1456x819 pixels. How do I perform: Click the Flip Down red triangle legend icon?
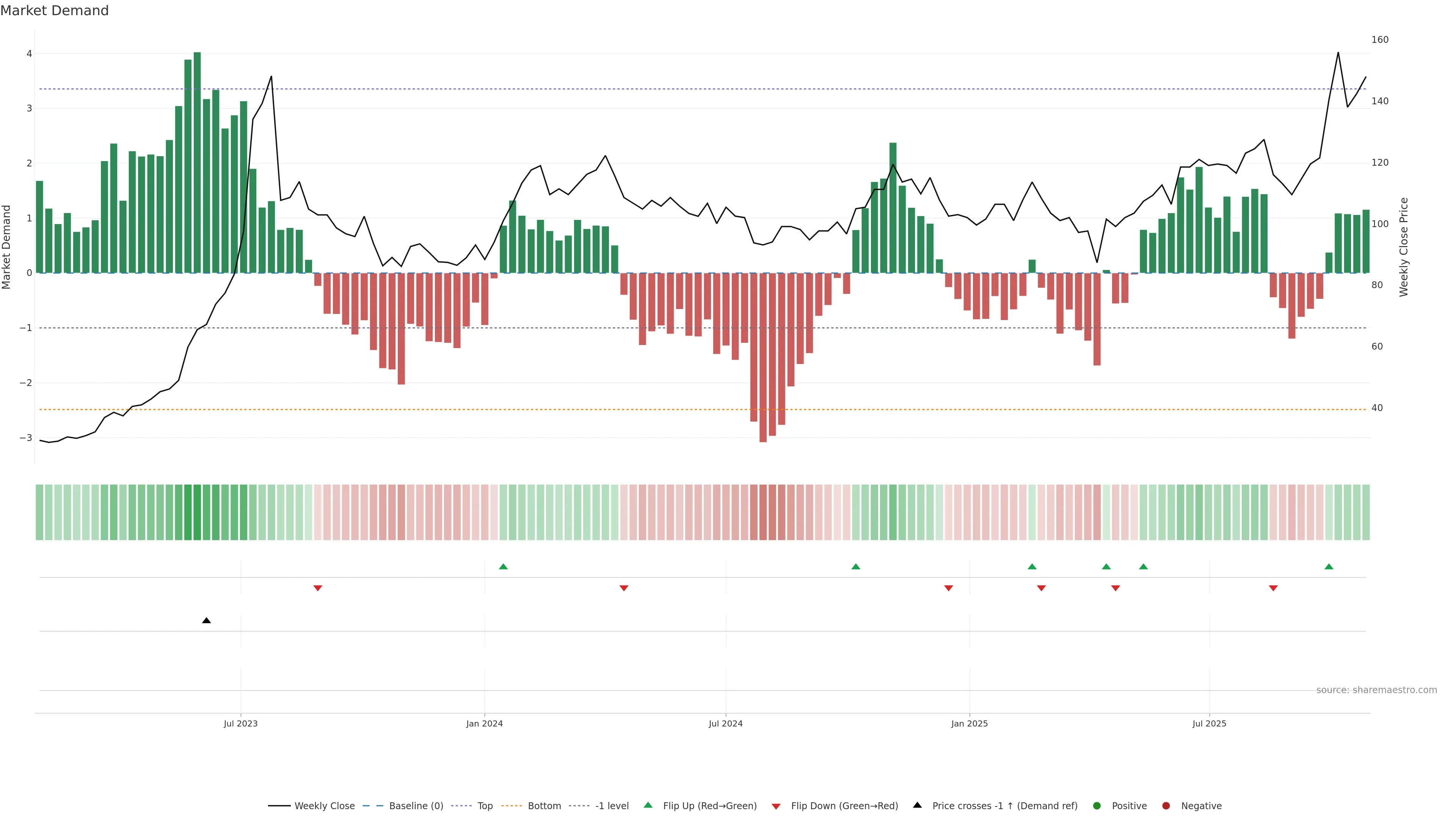coord(776,806)
